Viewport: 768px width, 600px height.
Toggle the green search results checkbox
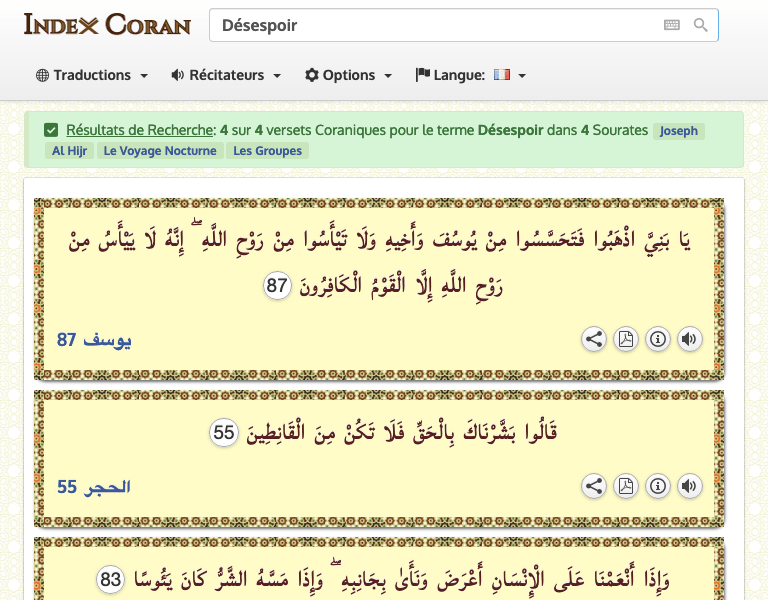51,130
